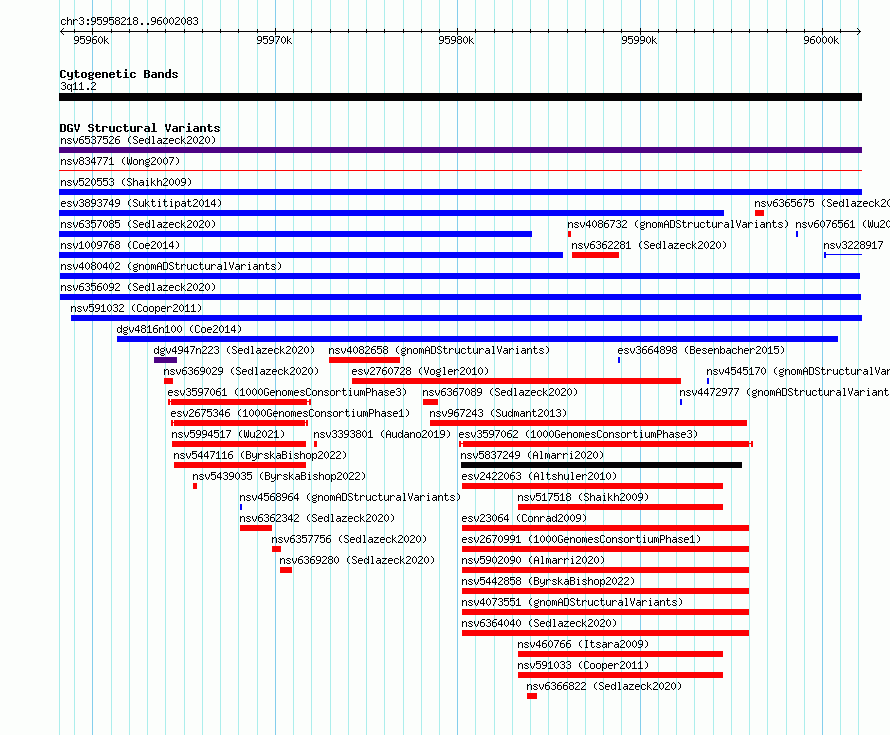Viewport: 890px width, 735px height.
Task: Click the 3q11.2 band label
Action: (78, 86)
